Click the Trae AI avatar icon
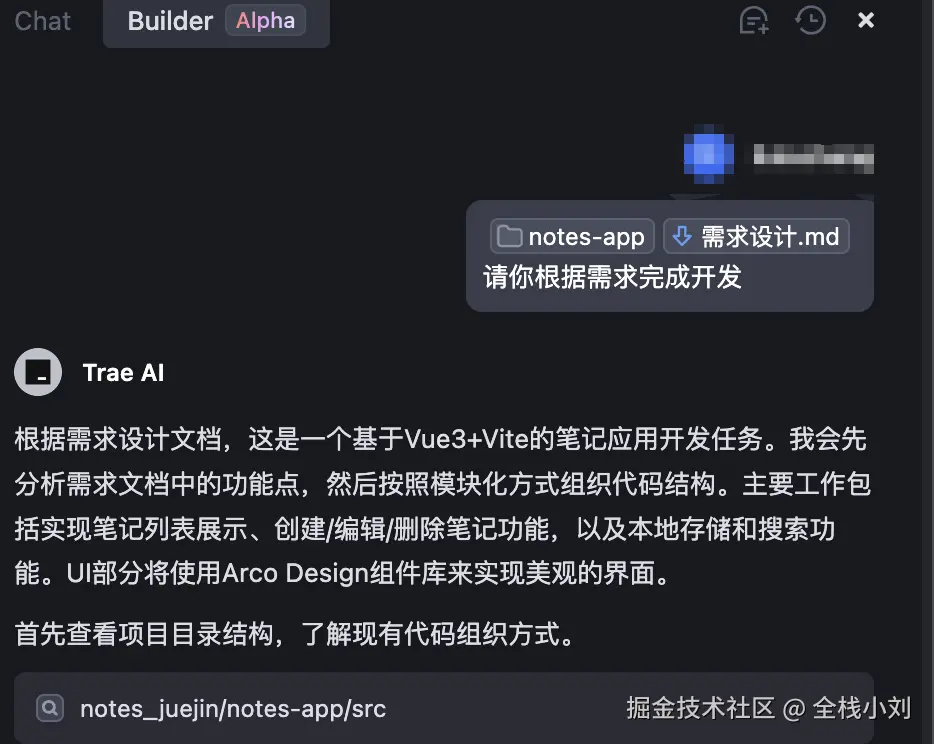The width and height of the screenshot is (934, 744). pyautogui.click(x=38, y=372)
